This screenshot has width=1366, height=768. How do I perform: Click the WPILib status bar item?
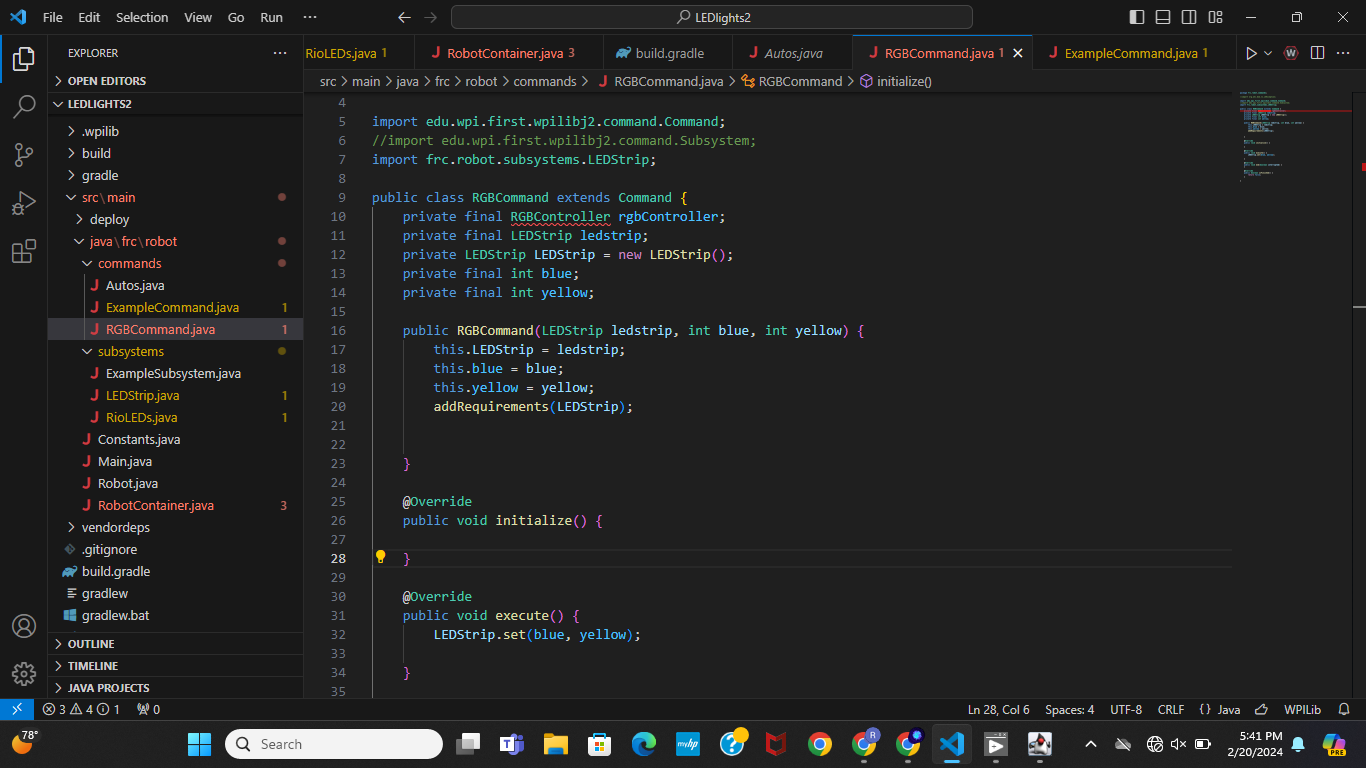pyautogui.click(x=1302, y=709)
